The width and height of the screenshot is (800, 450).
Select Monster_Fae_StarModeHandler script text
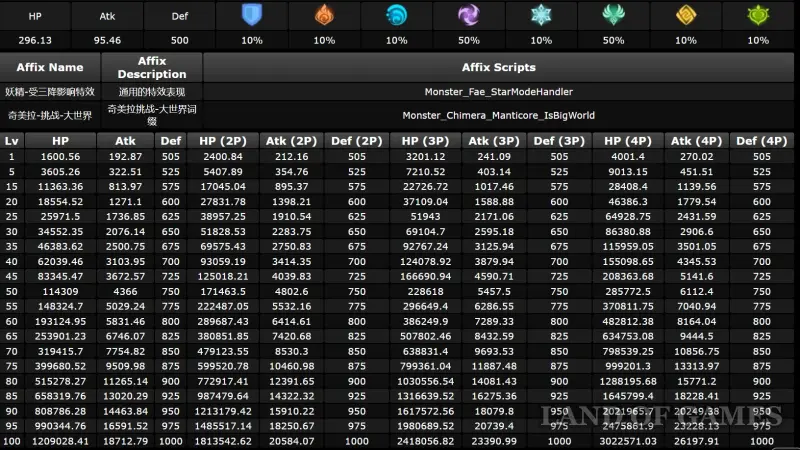click(498, 92)
